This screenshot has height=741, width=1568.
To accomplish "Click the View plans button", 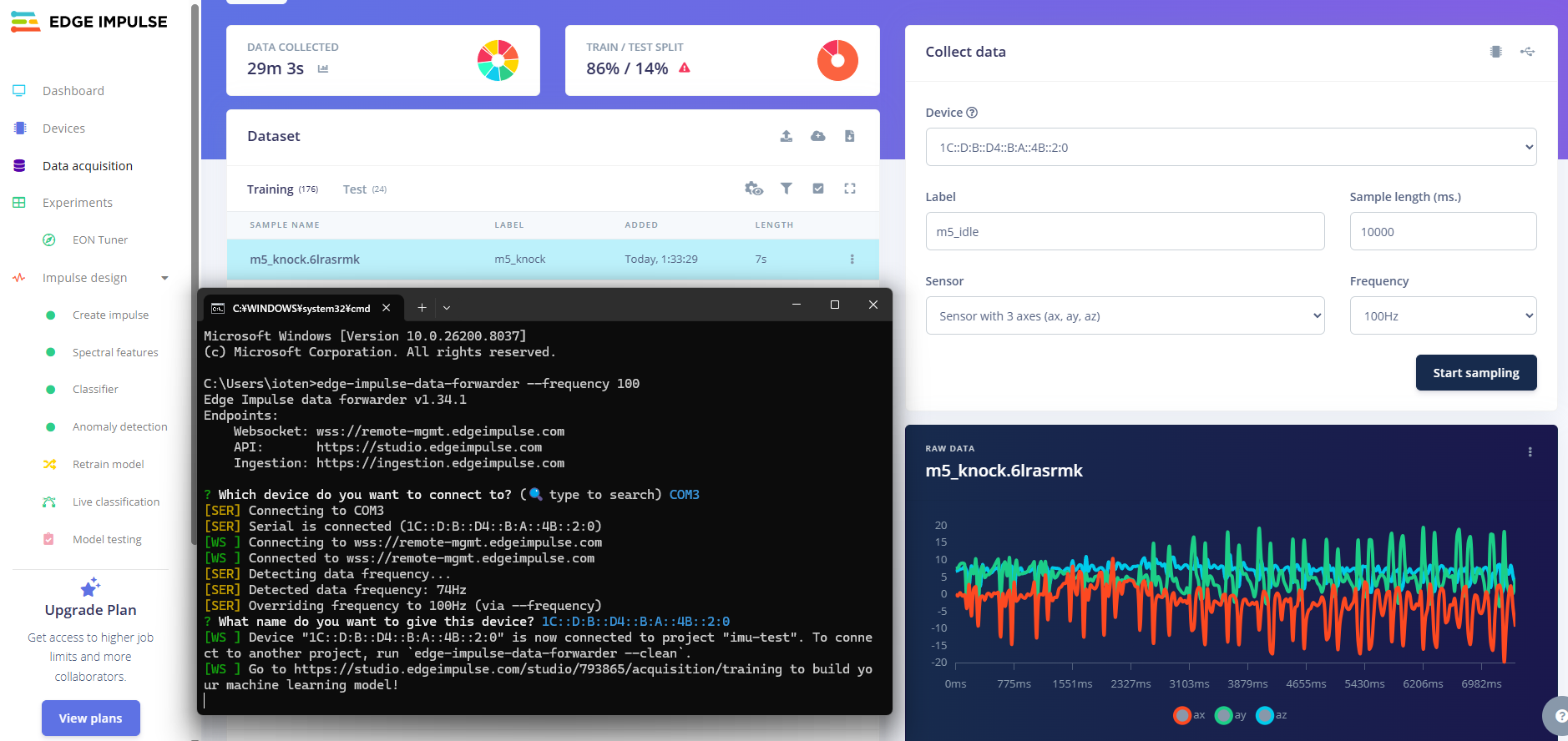I will (90, 718).
